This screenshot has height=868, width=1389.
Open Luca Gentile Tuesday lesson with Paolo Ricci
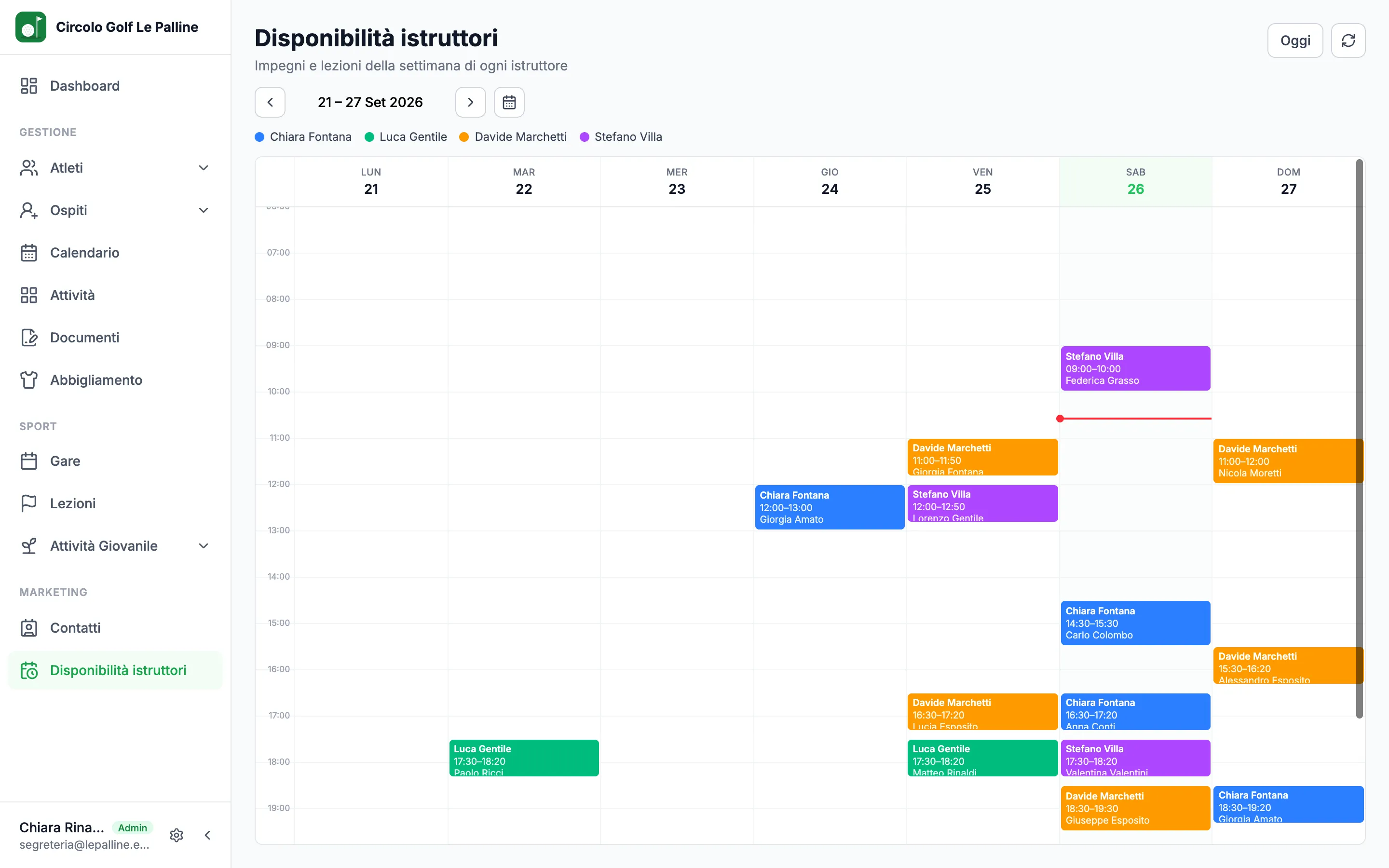click(523, 758)
